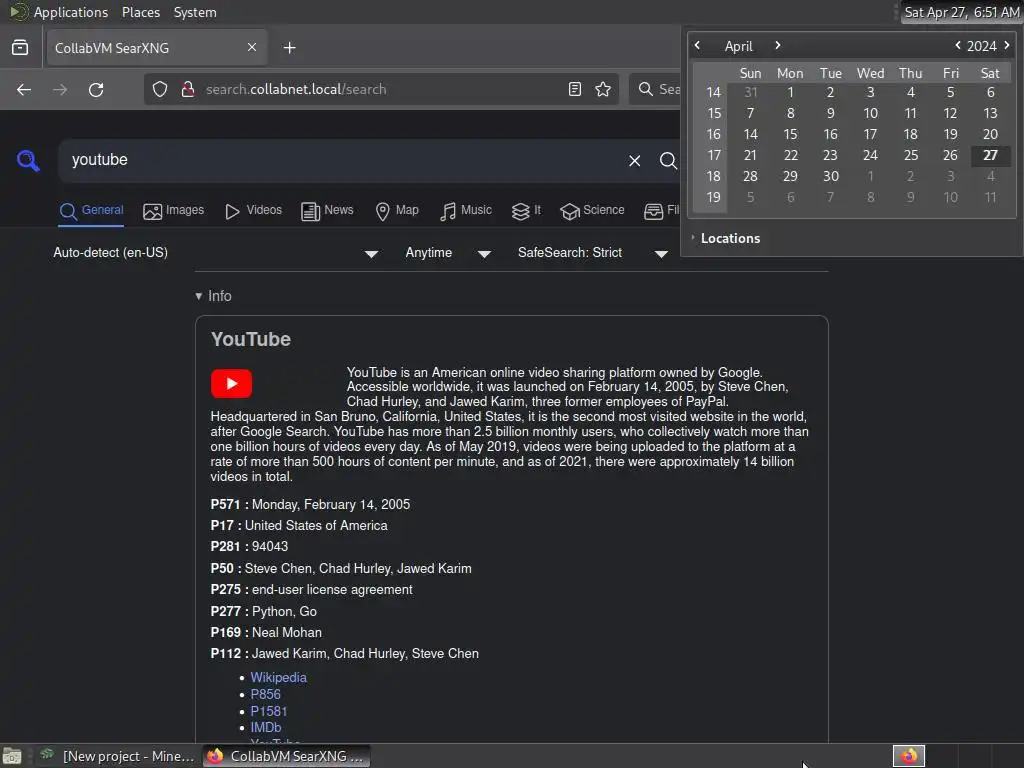Click the red YouTube logo thumbnail

point(231,383)
